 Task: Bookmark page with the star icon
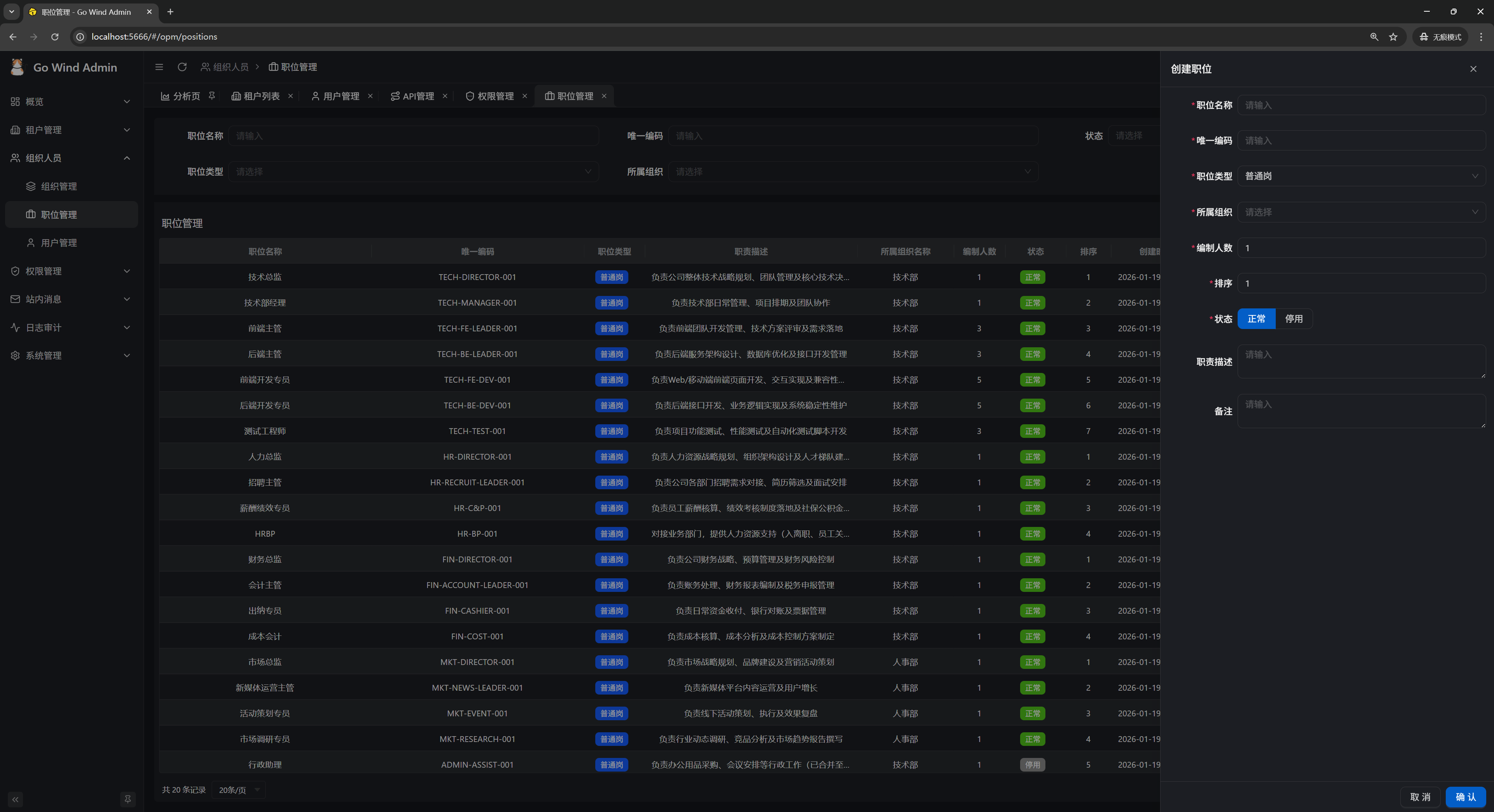point(1393,37)
